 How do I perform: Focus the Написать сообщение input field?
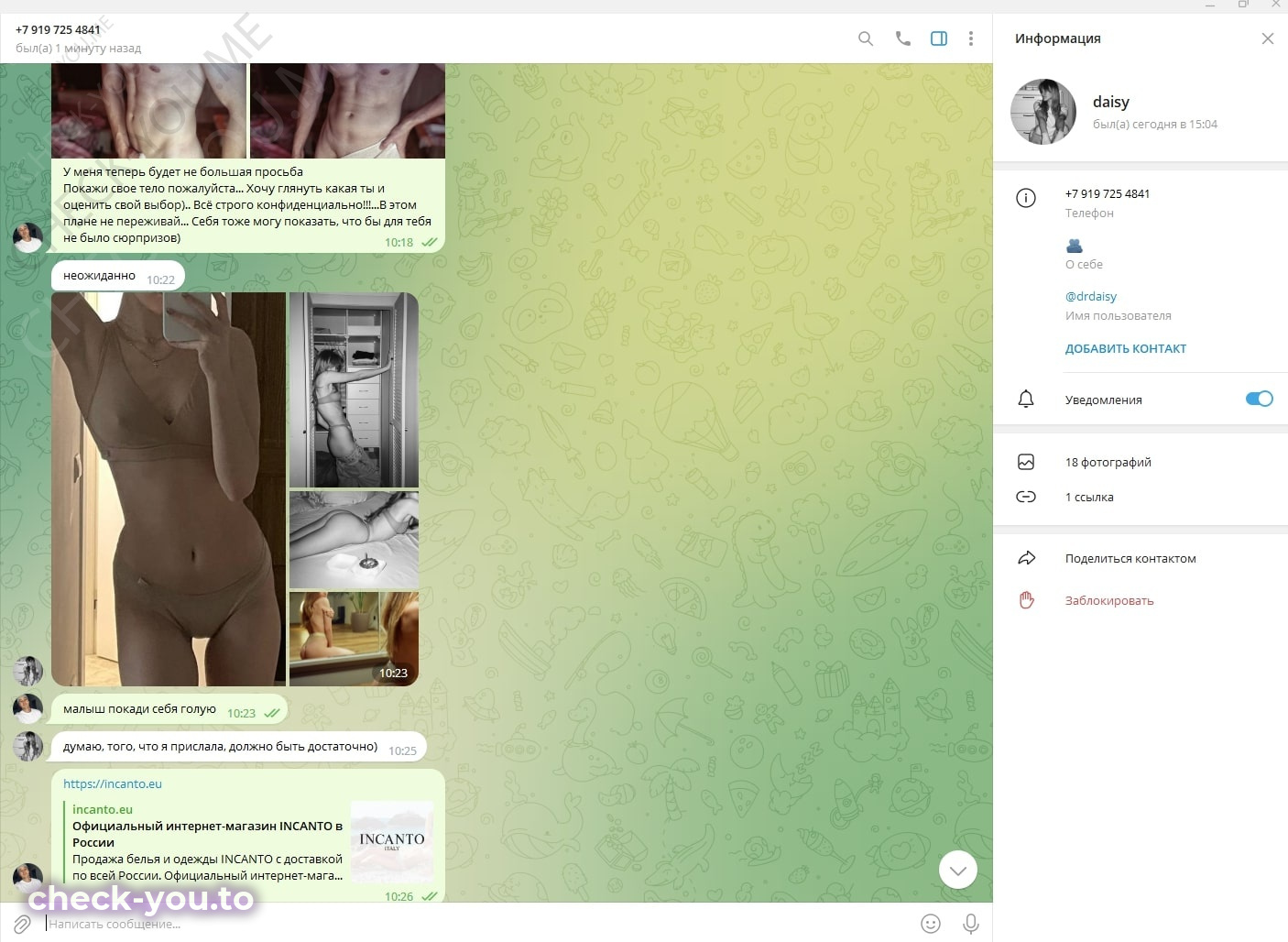pyautogui.click(x=476, y=924)
